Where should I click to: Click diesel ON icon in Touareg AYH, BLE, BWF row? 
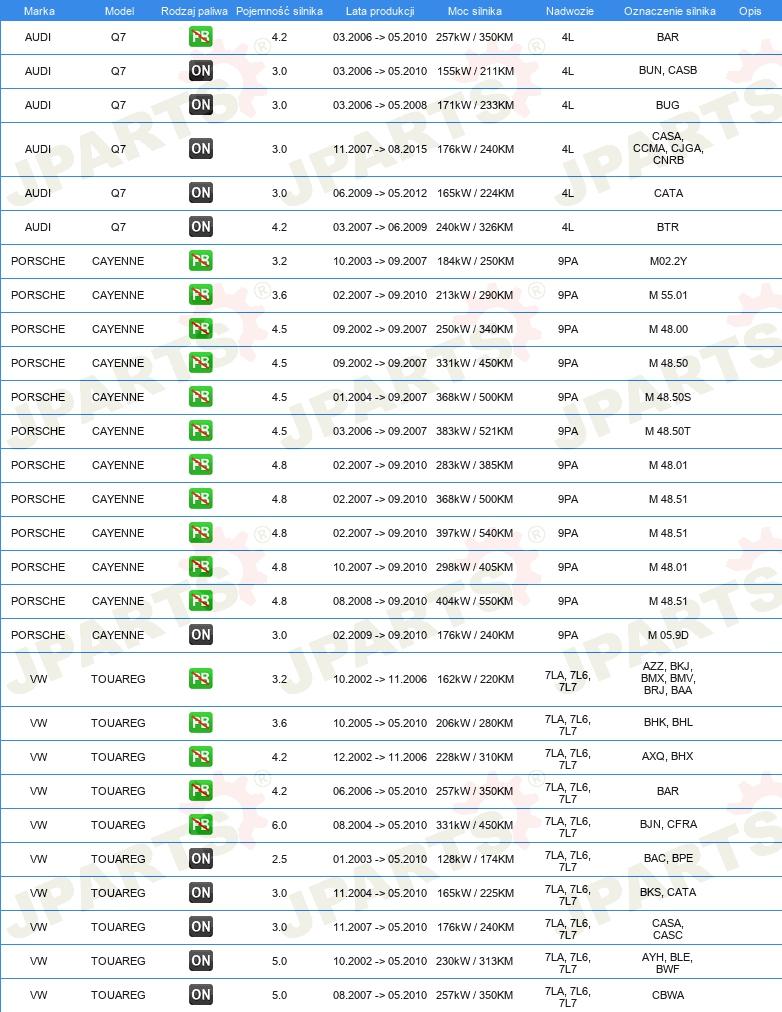[201, 960]
